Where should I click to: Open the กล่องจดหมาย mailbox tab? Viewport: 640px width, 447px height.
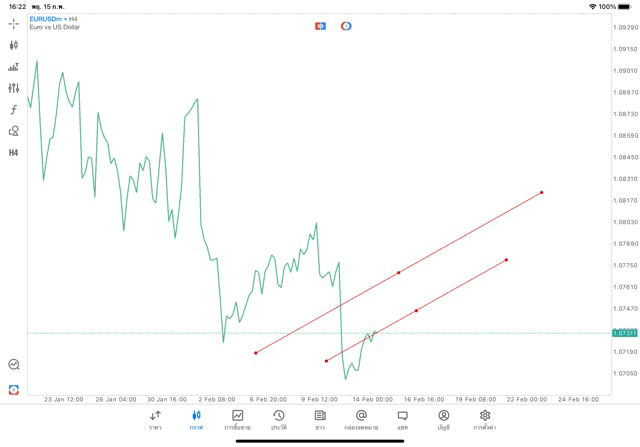(361, 419)
